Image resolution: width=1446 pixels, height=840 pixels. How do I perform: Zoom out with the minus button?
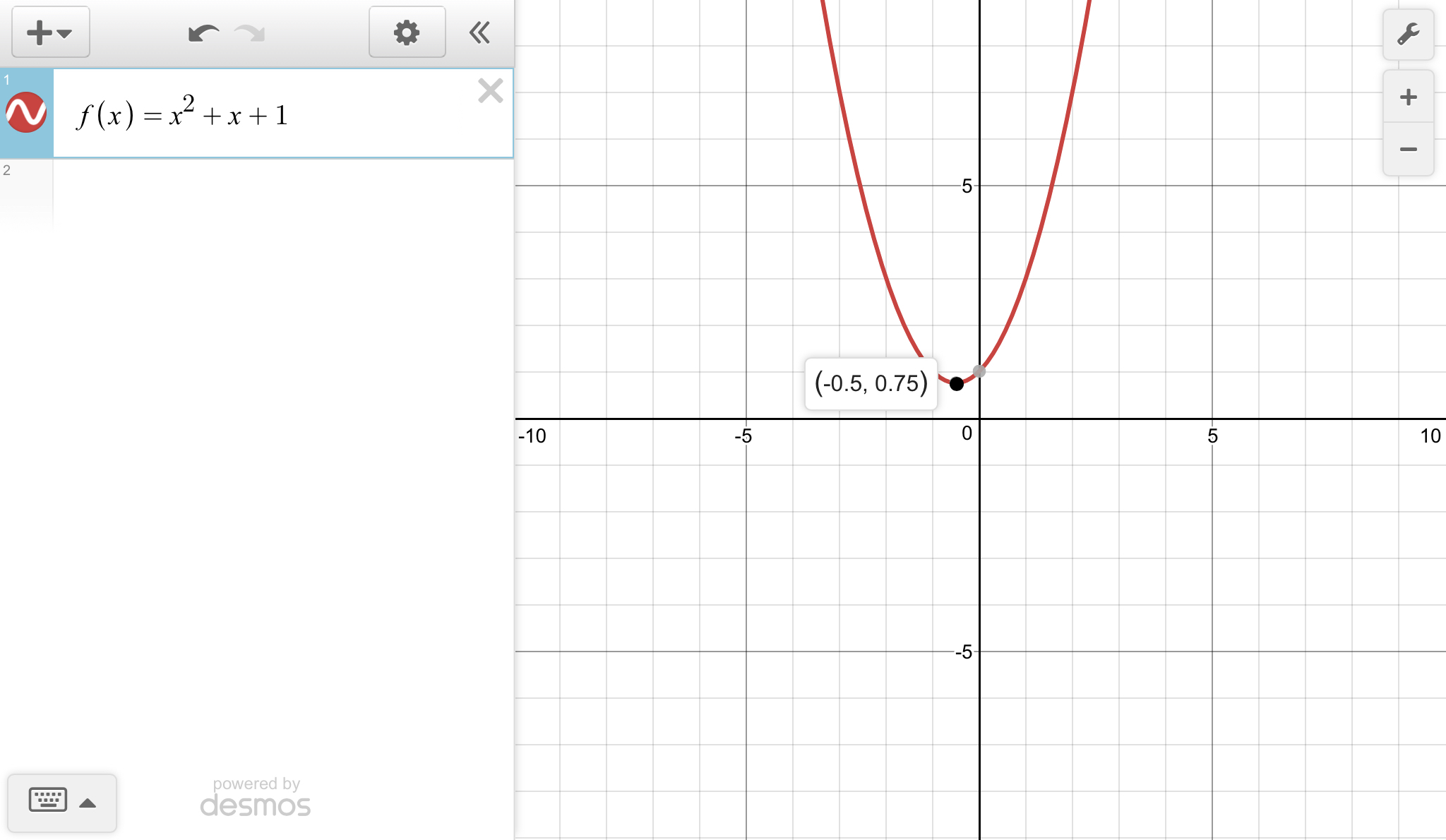coord(1408,149)
